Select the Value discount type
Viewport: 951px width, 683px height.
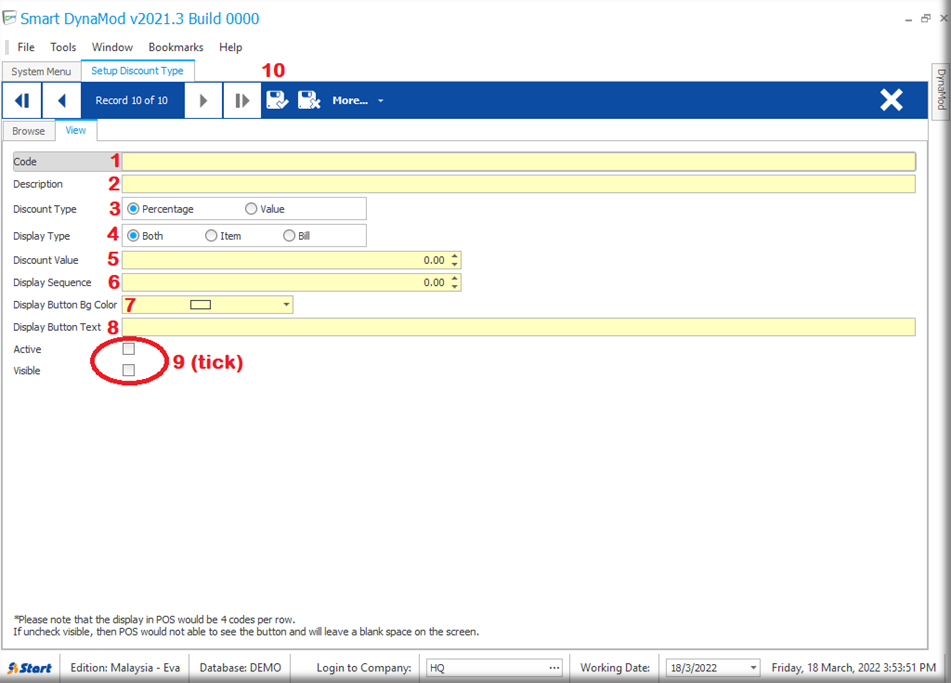[251, 209]
